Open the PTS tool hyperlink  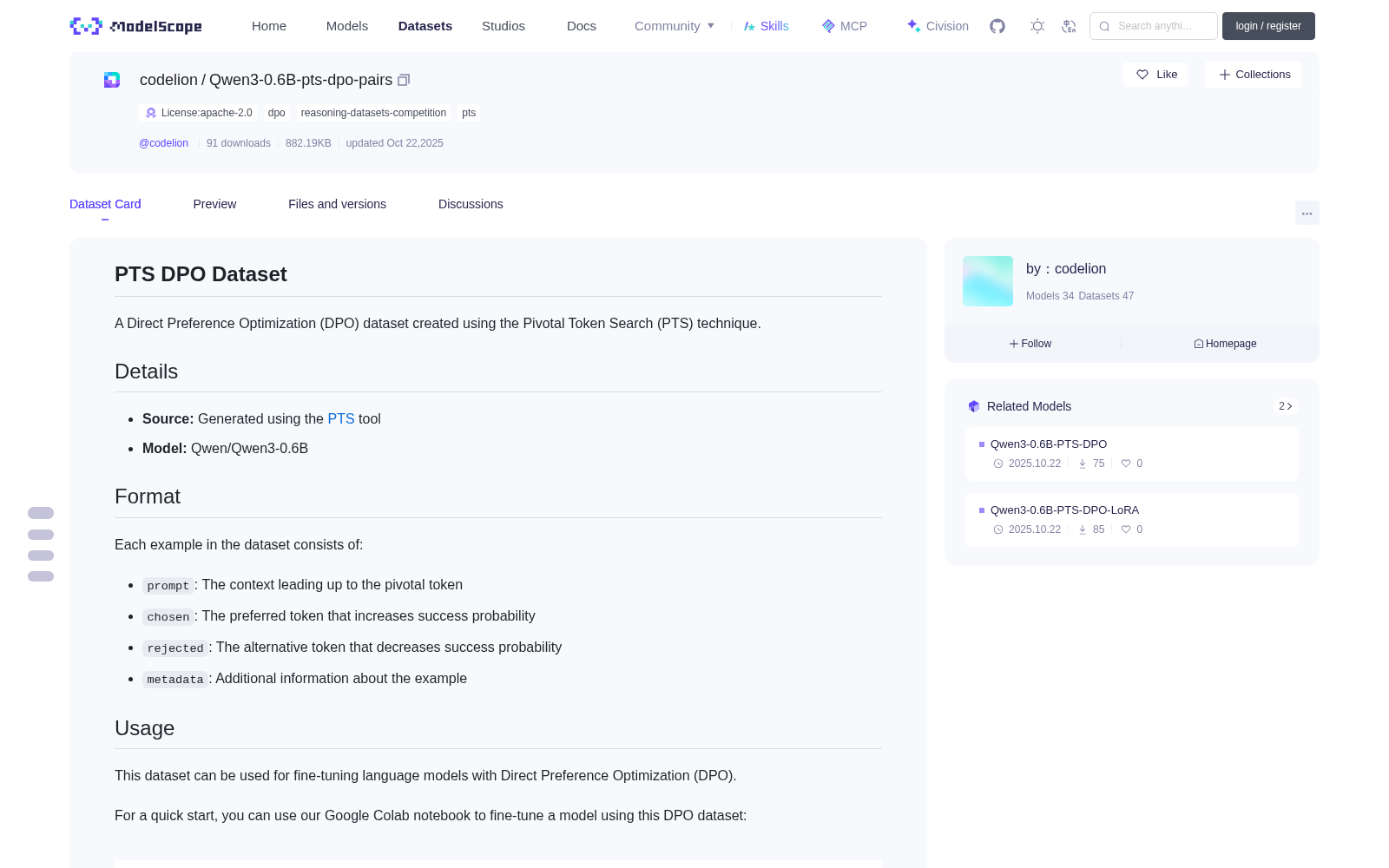341,418
